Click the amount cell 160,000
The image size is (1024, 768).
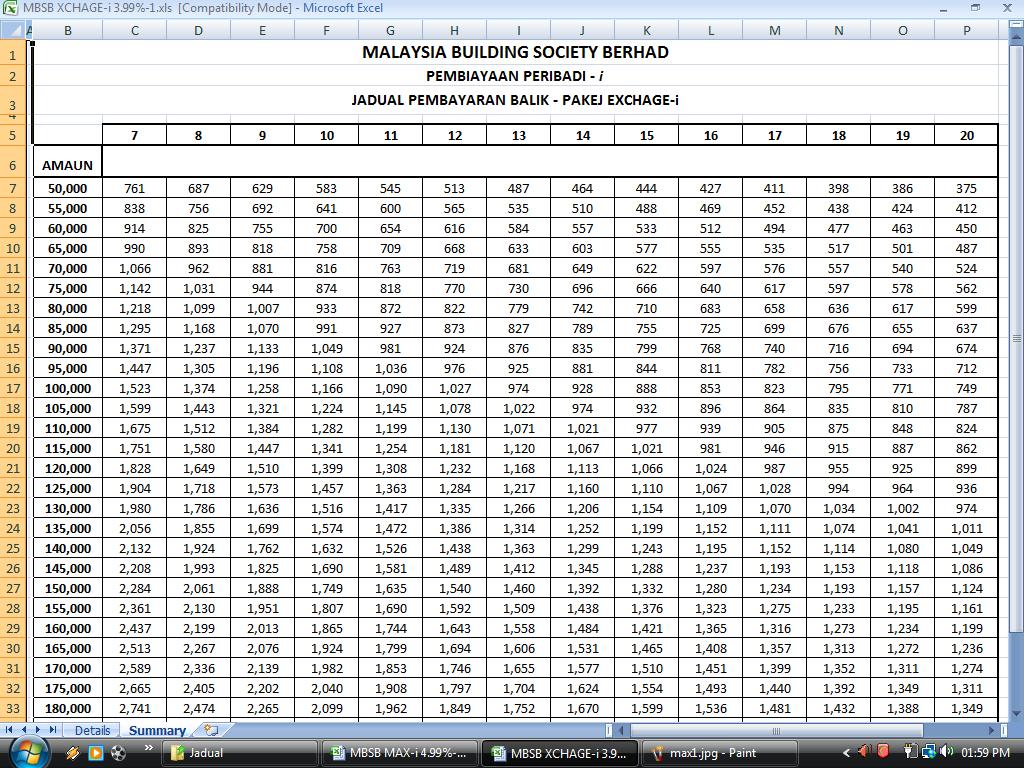[x=67, y=628]
